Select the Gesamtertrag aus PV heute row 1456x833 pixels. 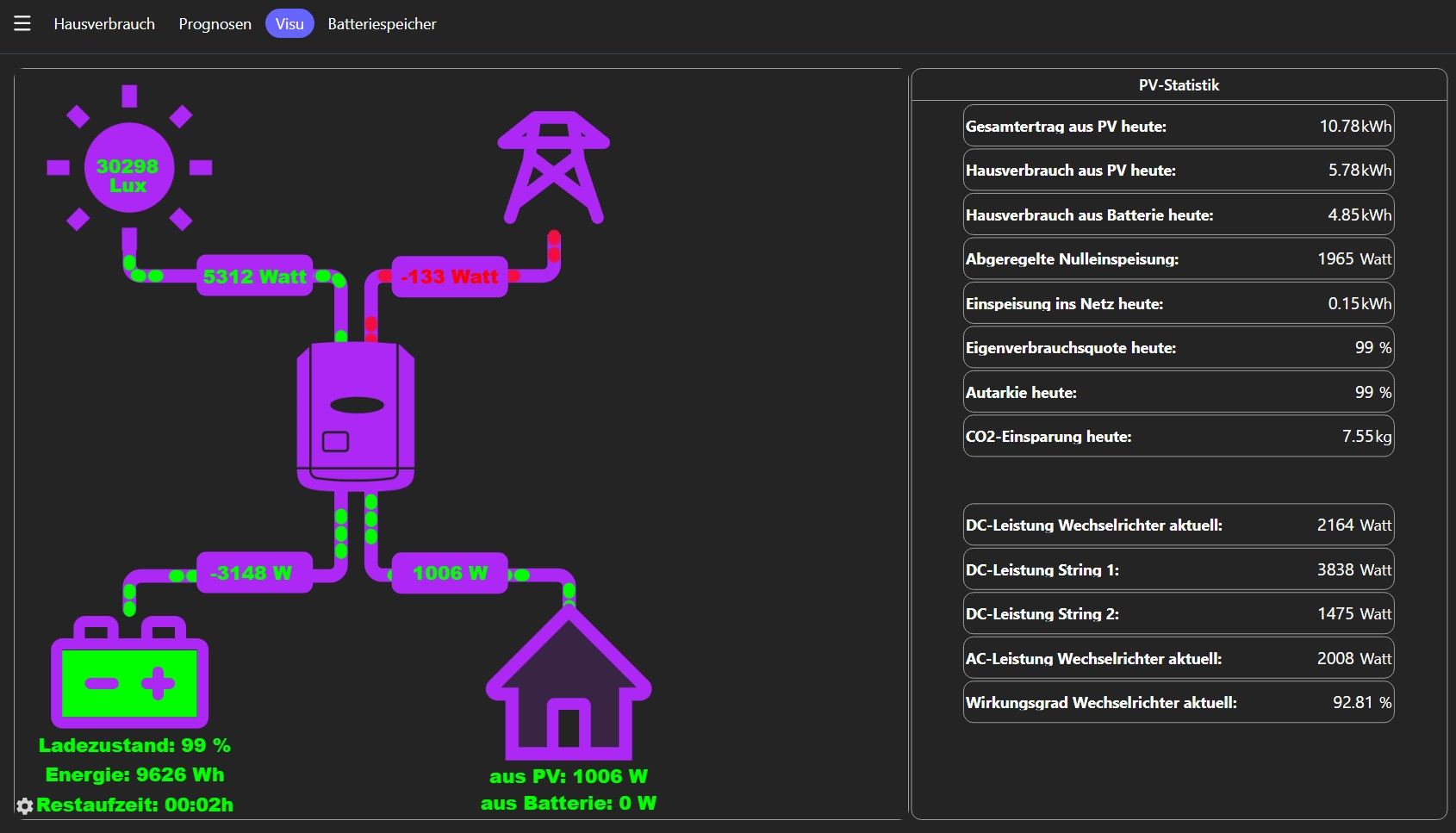pyautogui.click(x=1179, y=126)
